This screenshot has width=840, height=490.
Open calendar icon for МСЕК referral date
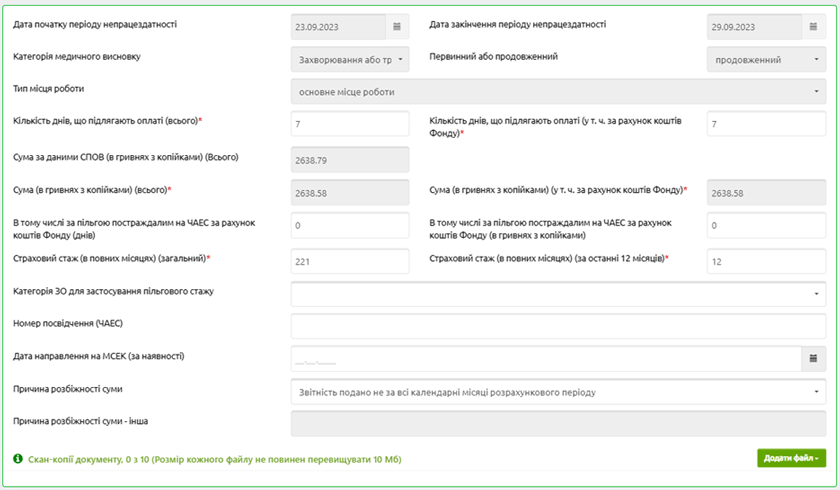(813, 359)
